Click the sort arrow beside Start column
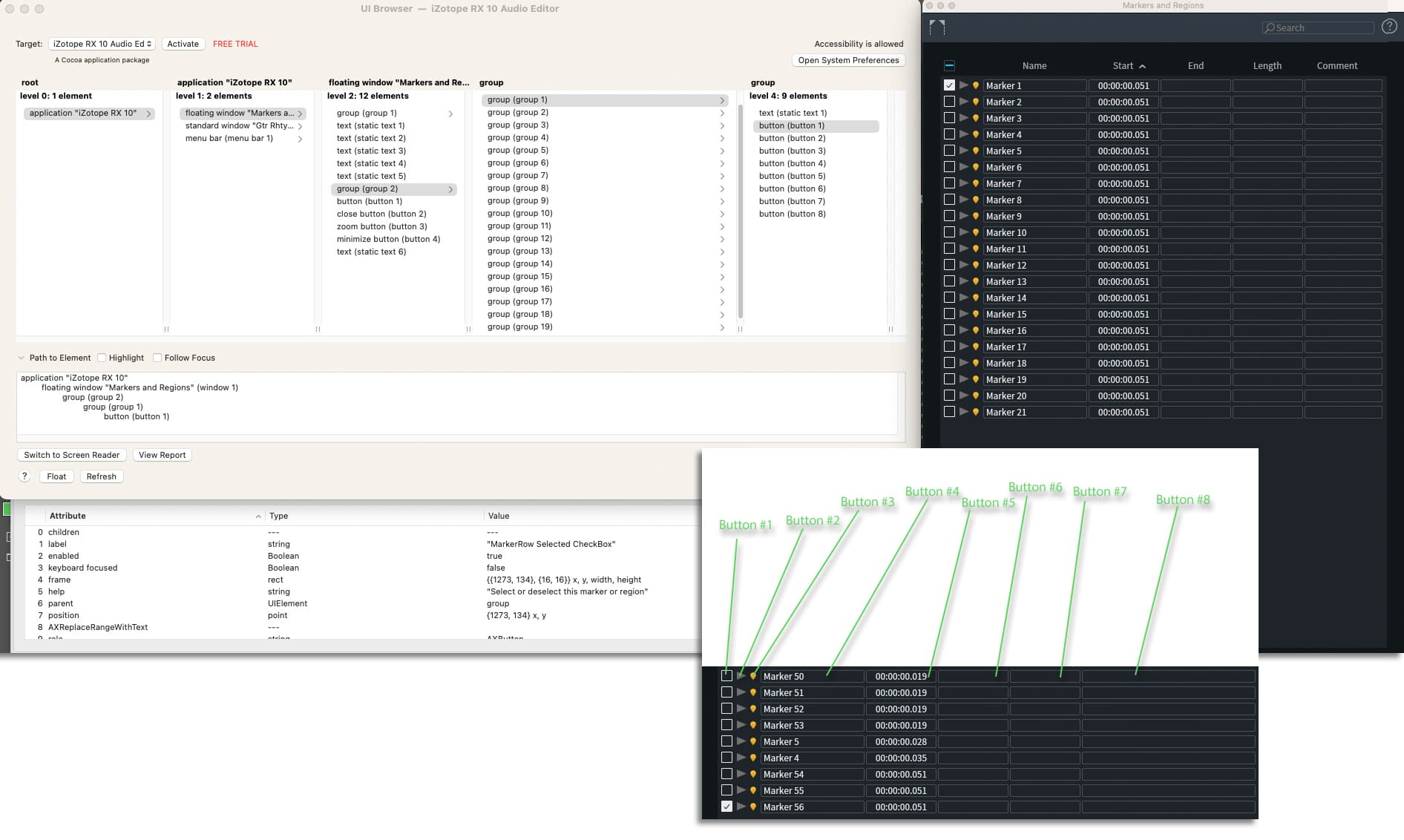The height and width of the screenshot is (840, 1404). click(x=1142, y=66)
